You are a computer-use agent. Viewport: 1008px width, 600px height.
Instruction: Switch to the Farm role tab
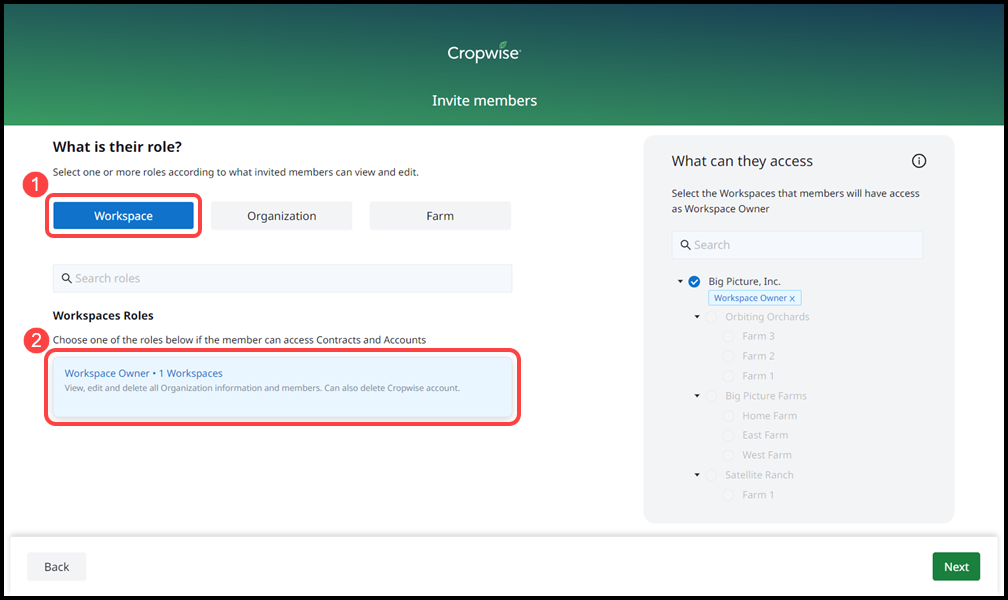(439, 215)
